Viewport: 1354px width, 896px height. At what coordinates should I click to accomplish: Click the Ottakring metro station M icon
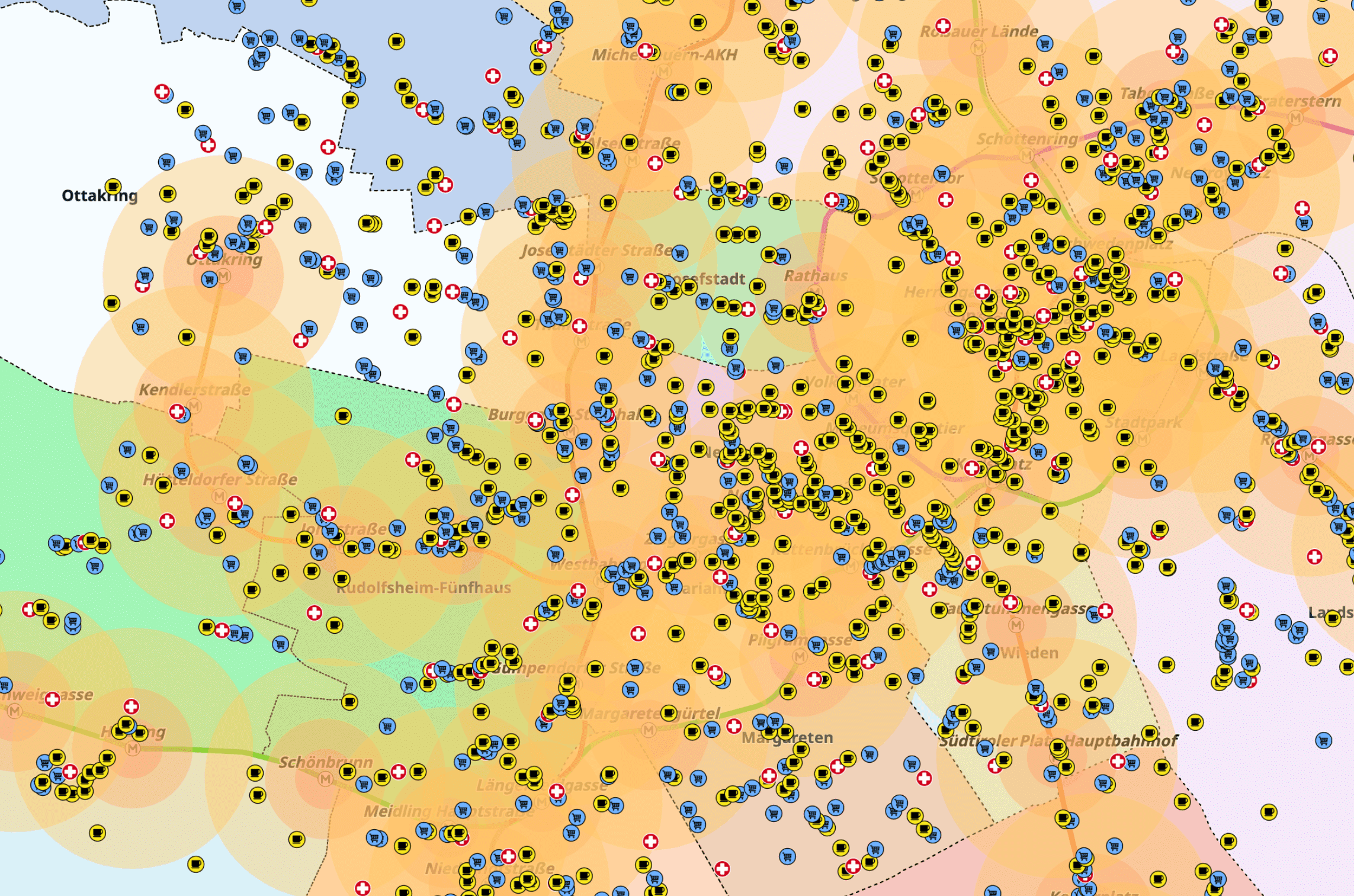tap(223, 276)
